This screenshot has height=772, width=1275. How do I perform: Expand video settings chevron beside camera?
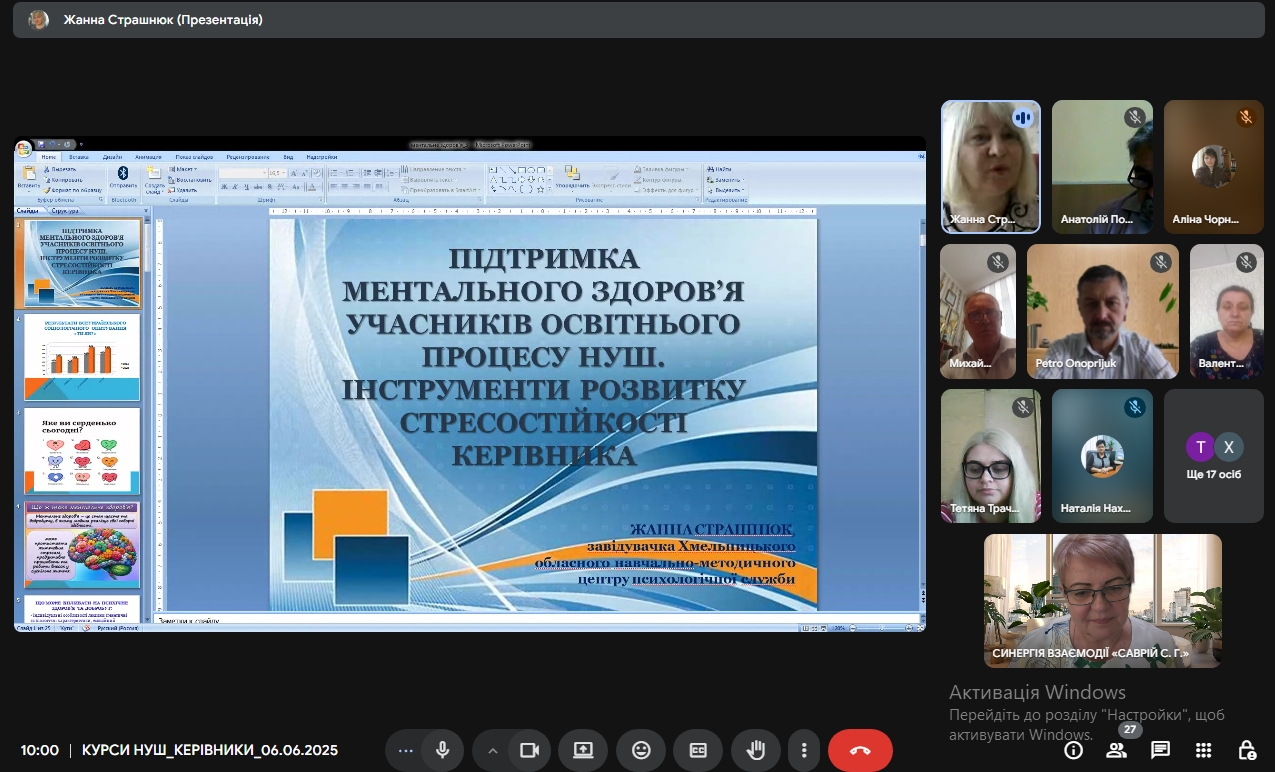492,750
